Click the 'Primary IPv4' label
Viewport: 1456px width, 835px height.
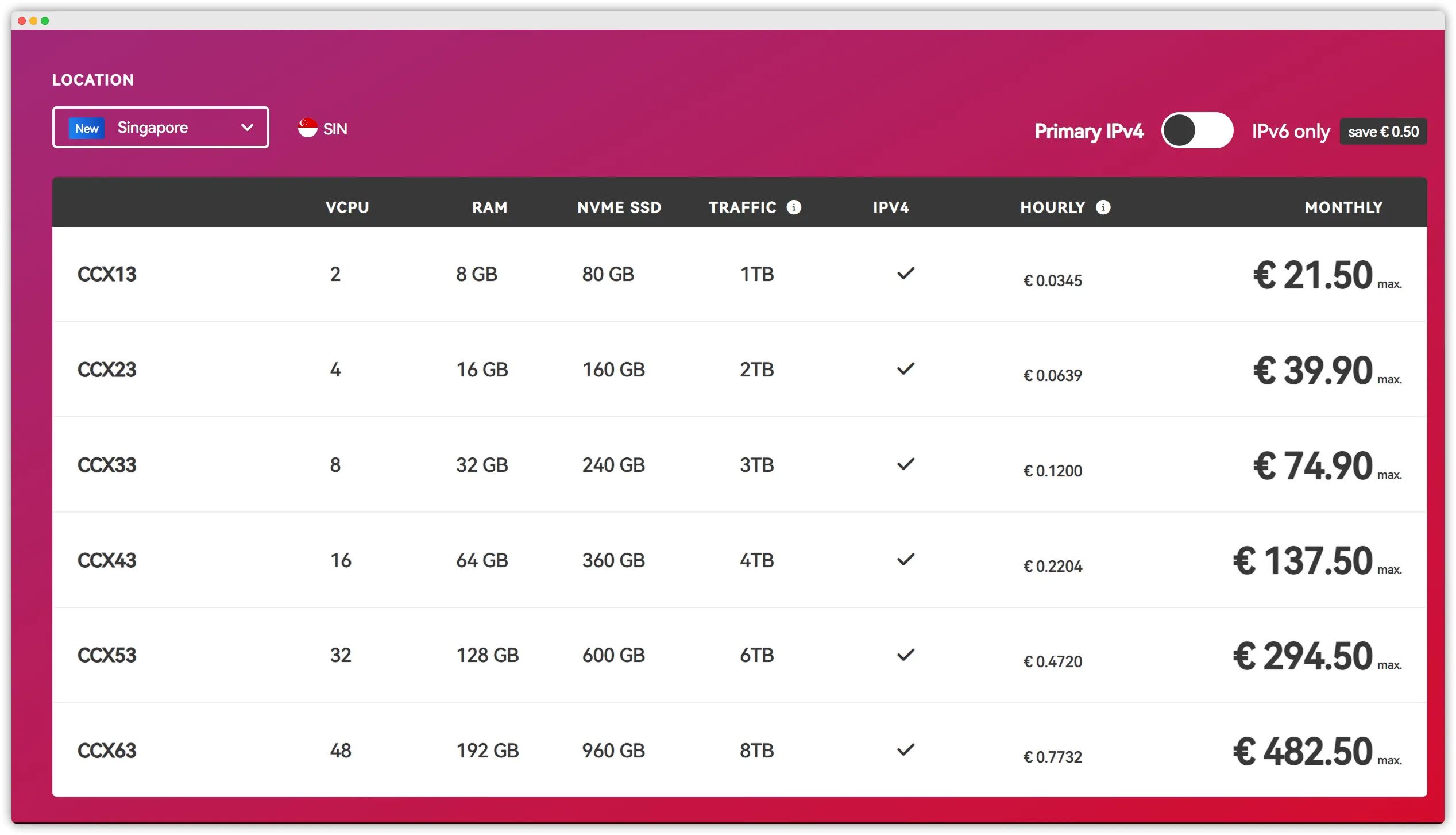[1089, 132]
